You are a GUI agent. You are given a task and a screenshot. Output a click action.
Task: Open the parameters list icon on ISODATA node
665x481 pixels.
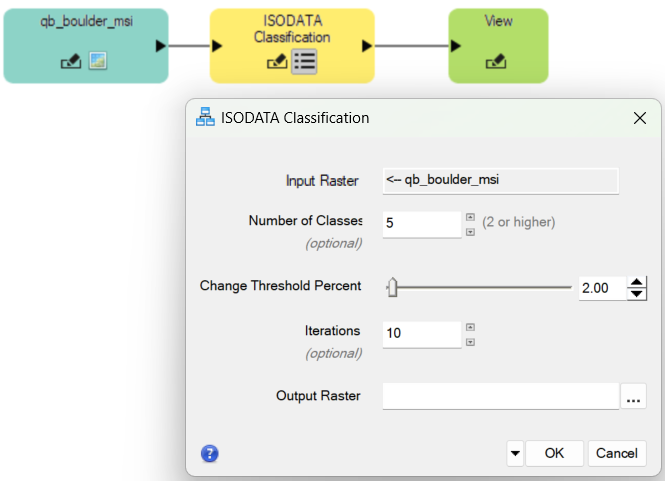coord(304,61)
